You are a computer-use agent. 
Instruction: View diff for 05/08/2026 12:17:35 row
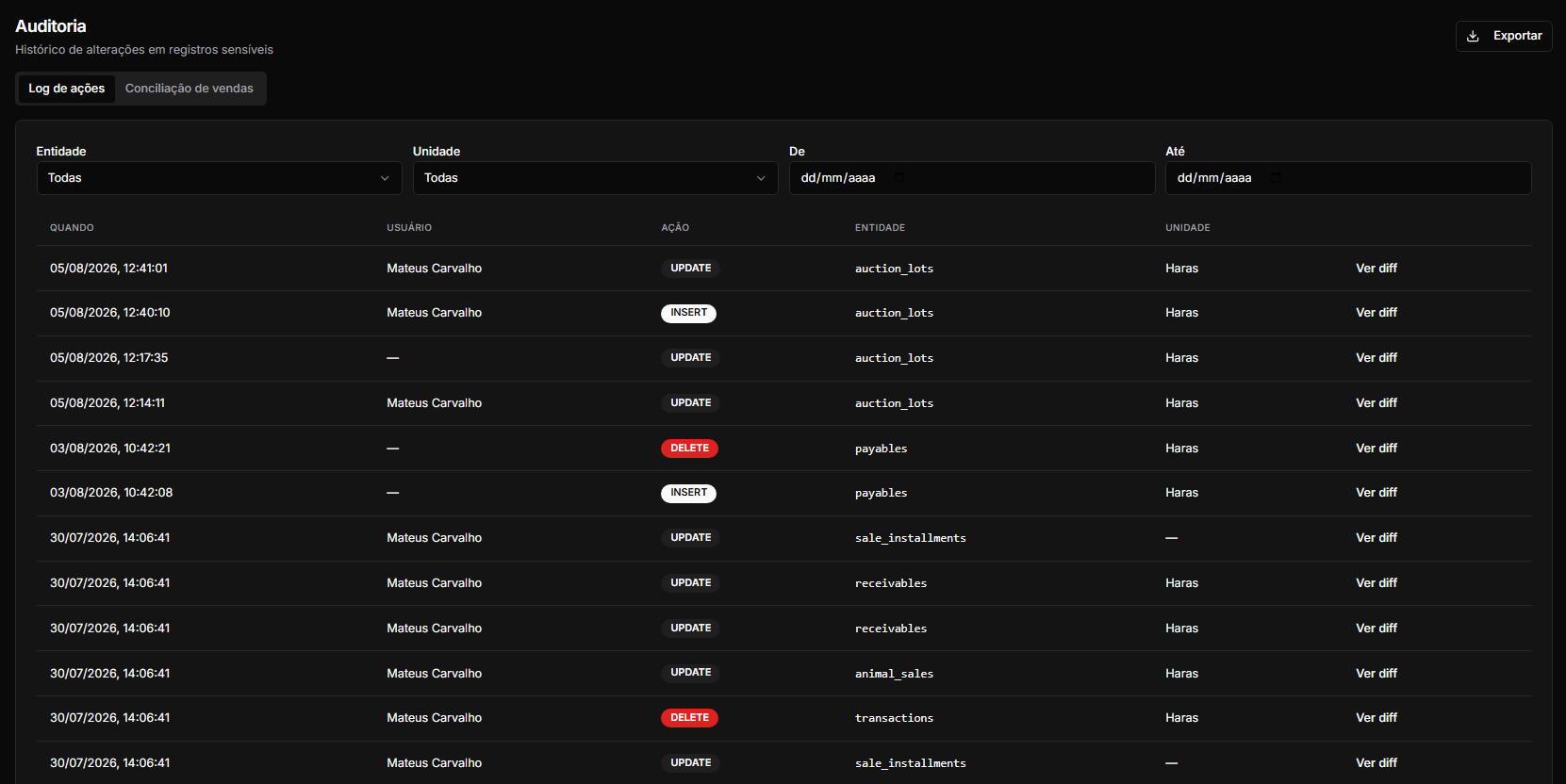[x=1376, y=358]
